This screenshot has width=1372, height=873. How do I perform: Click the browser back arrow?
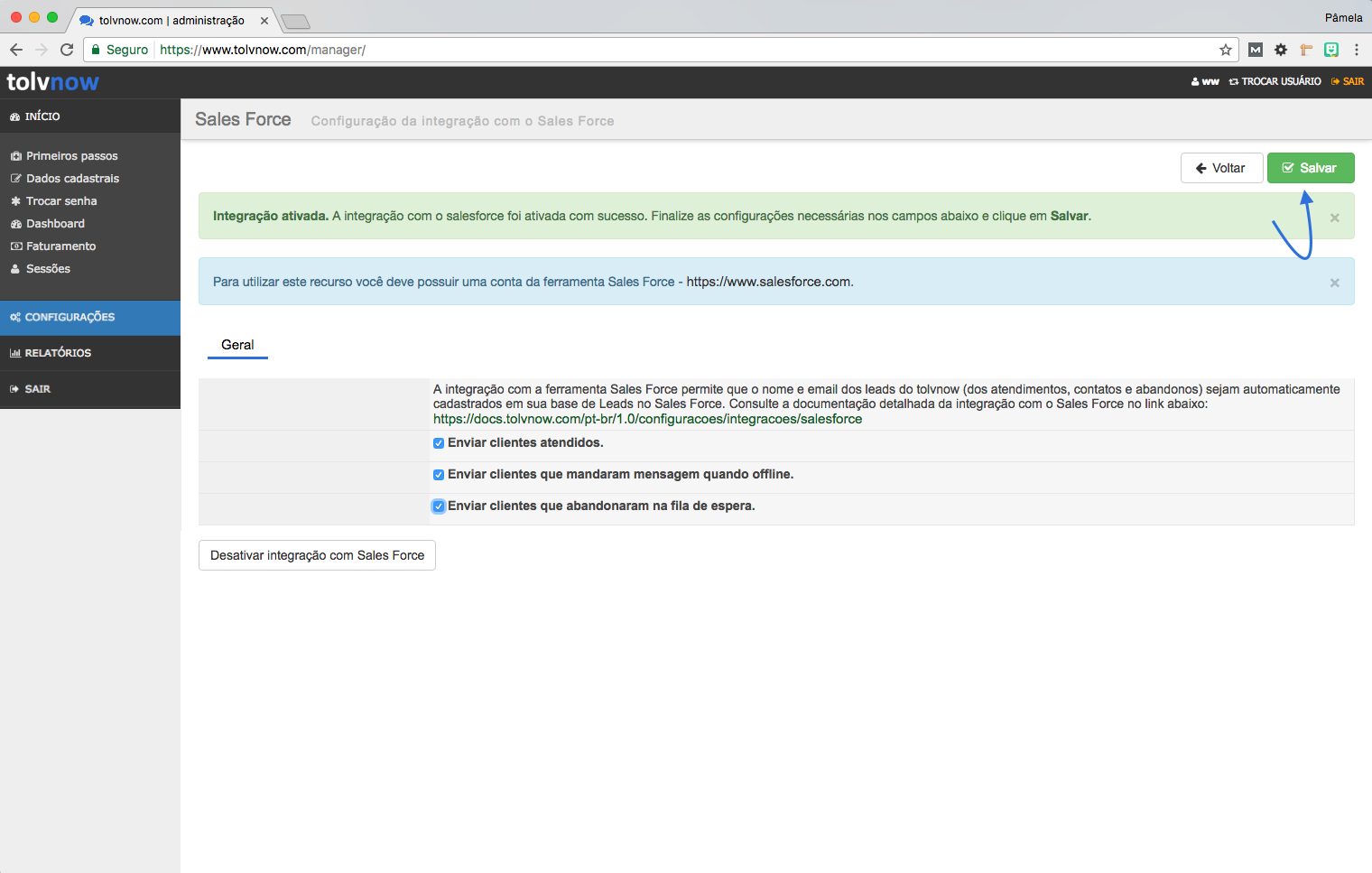[x=16, y=50]
